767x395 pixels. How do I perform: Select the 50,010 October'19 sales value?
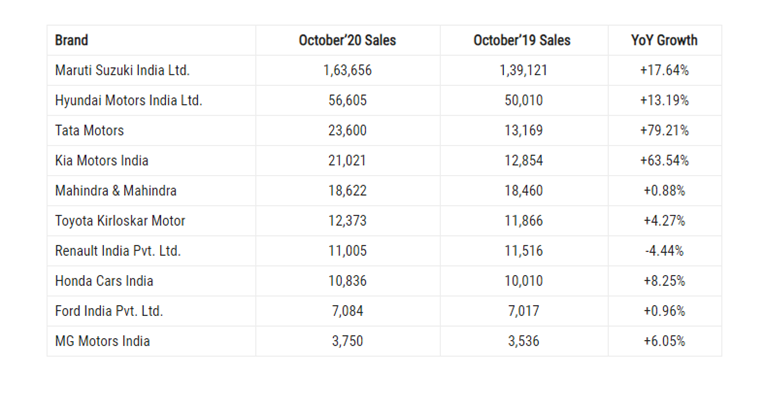(x=524, y=101)
